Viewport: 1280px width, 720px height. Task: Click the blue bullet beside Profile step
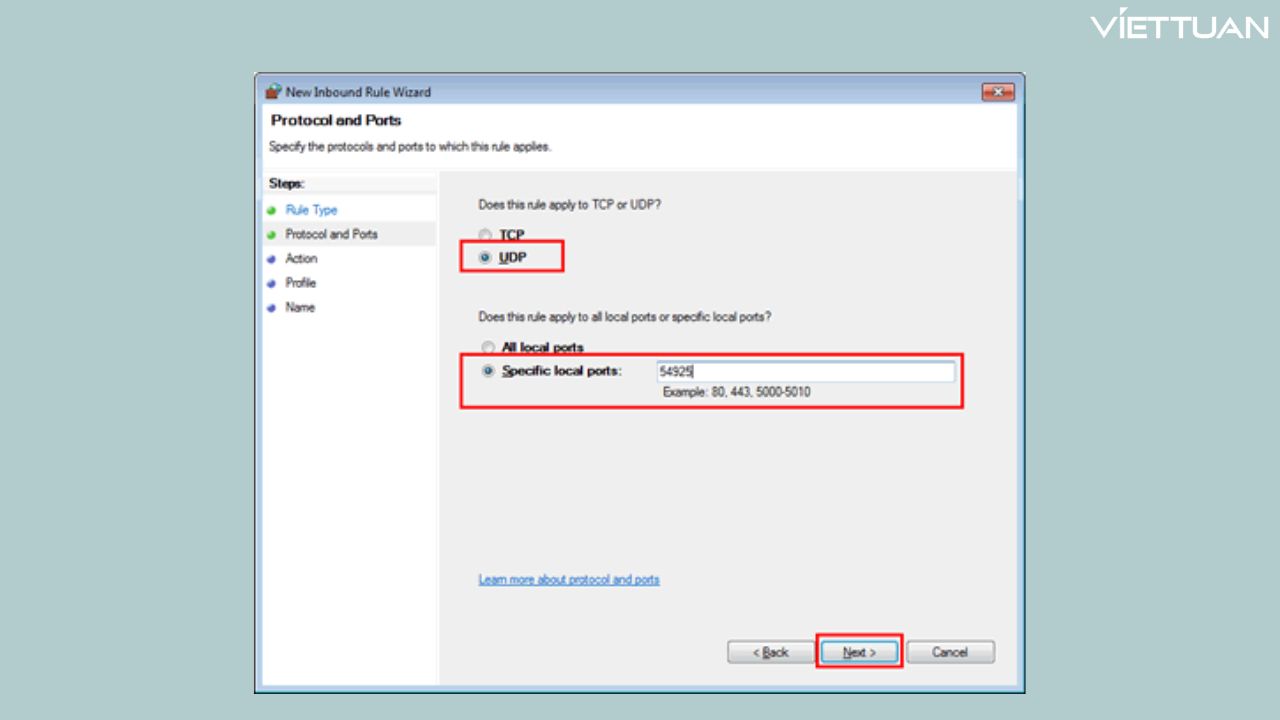[271, 283]
